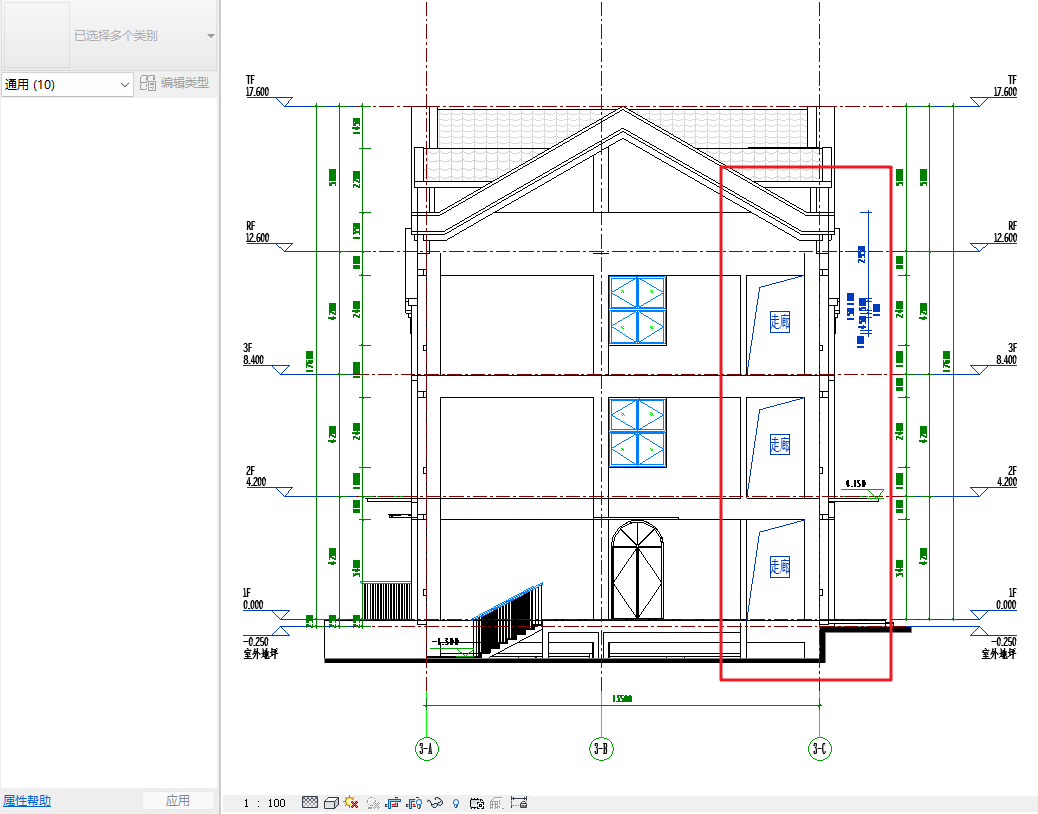Image resolution: width=1038 pixels, height=814 pixels.
Task: Select the third-floor 走廊 room tag
Action: (x=780, y=321)
